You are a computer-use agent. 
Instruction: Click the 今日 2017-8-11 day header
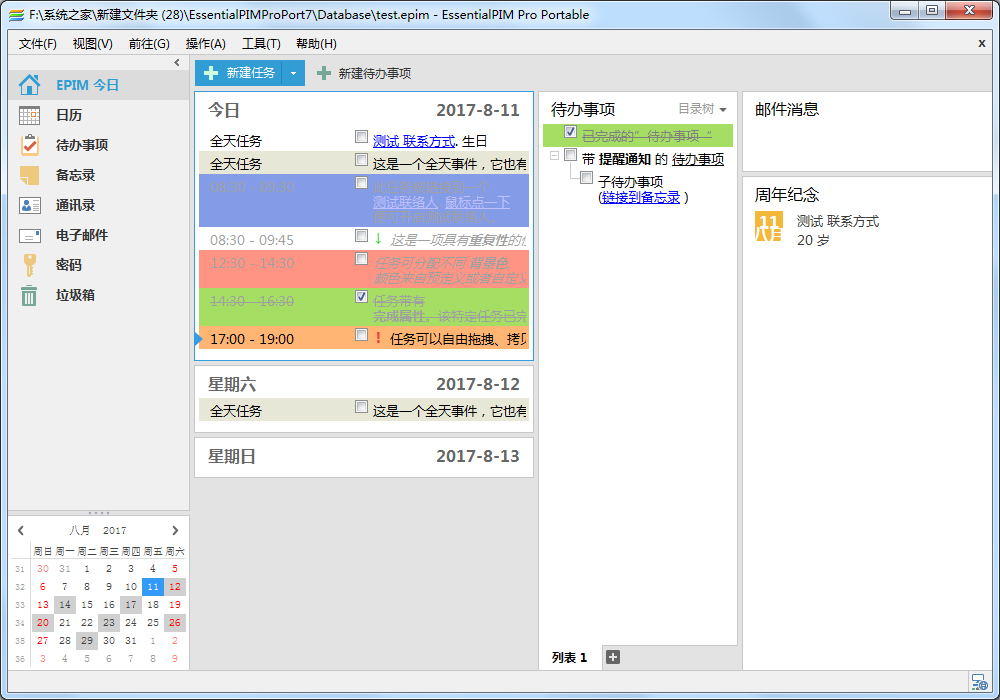pos(364,110)
